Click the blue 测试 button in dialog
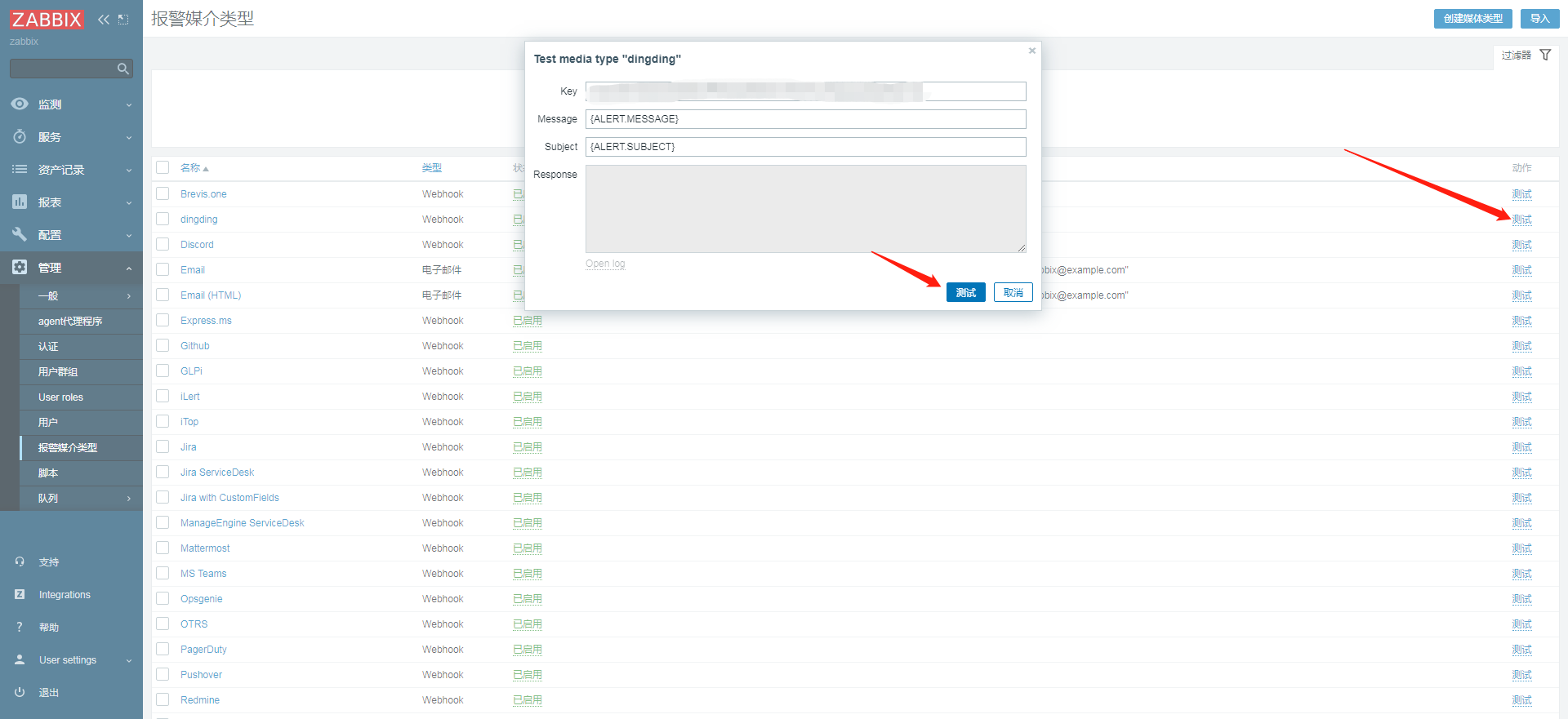The height and width of the screenshot is (719, 1568). [x=966, y=292]
